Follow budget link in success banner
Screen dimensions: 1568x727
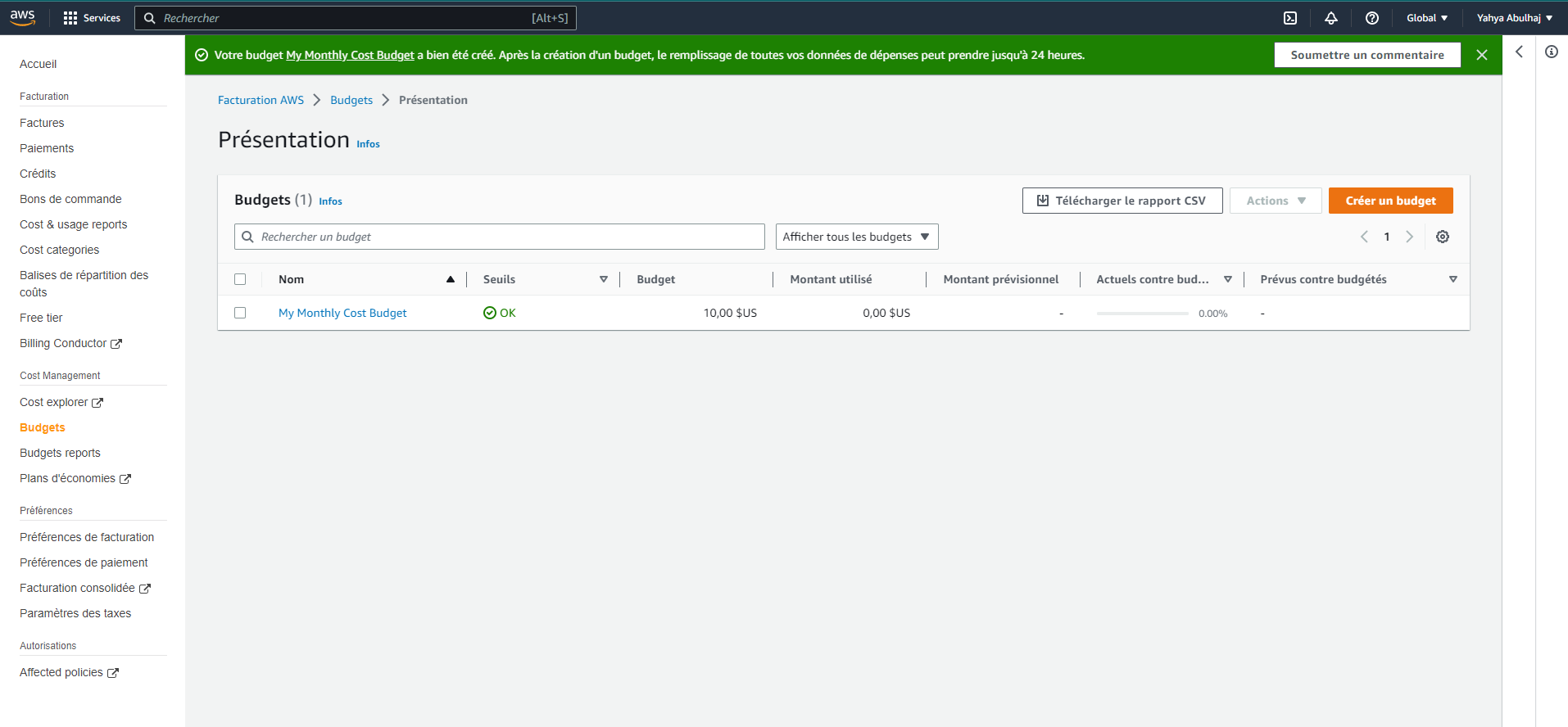pos(350,55)
